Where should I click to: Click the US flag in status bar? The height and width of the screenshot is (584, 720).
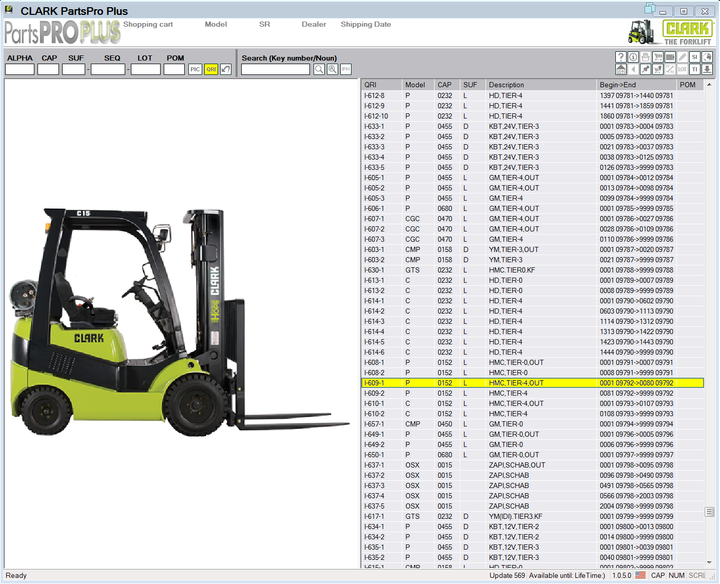click(x=641, y=575)
